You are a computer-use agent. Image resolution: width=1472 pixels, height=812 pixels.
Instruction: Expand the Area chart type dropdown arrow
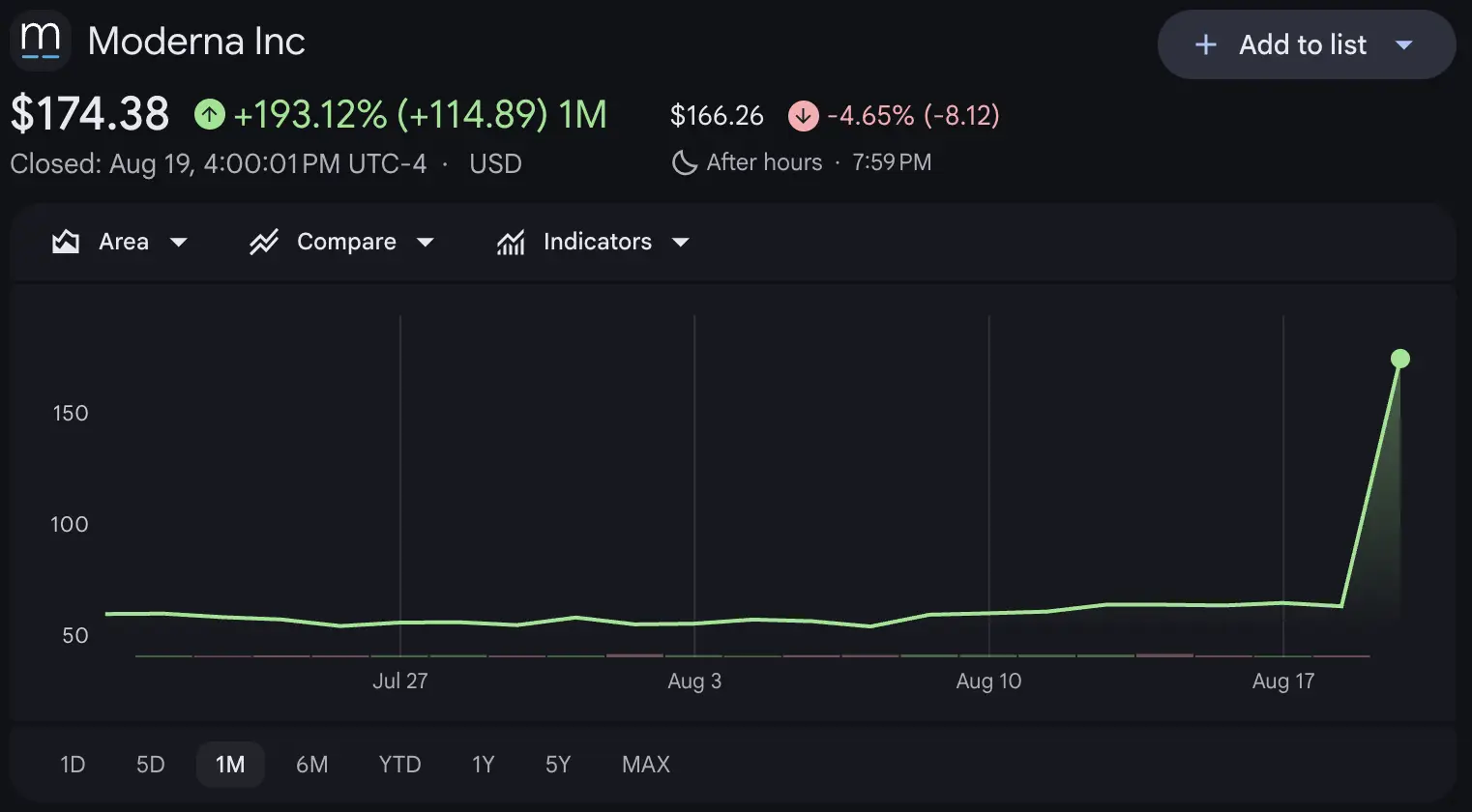coord(178,242)
